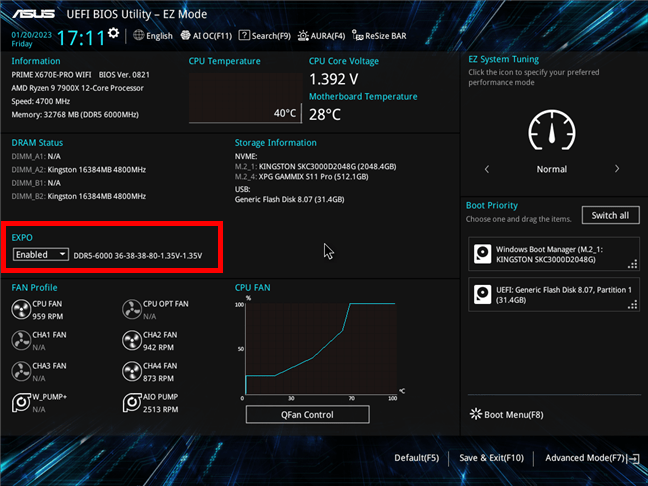
Task: Click the Search question mark icon
Action: pos(244,36)
